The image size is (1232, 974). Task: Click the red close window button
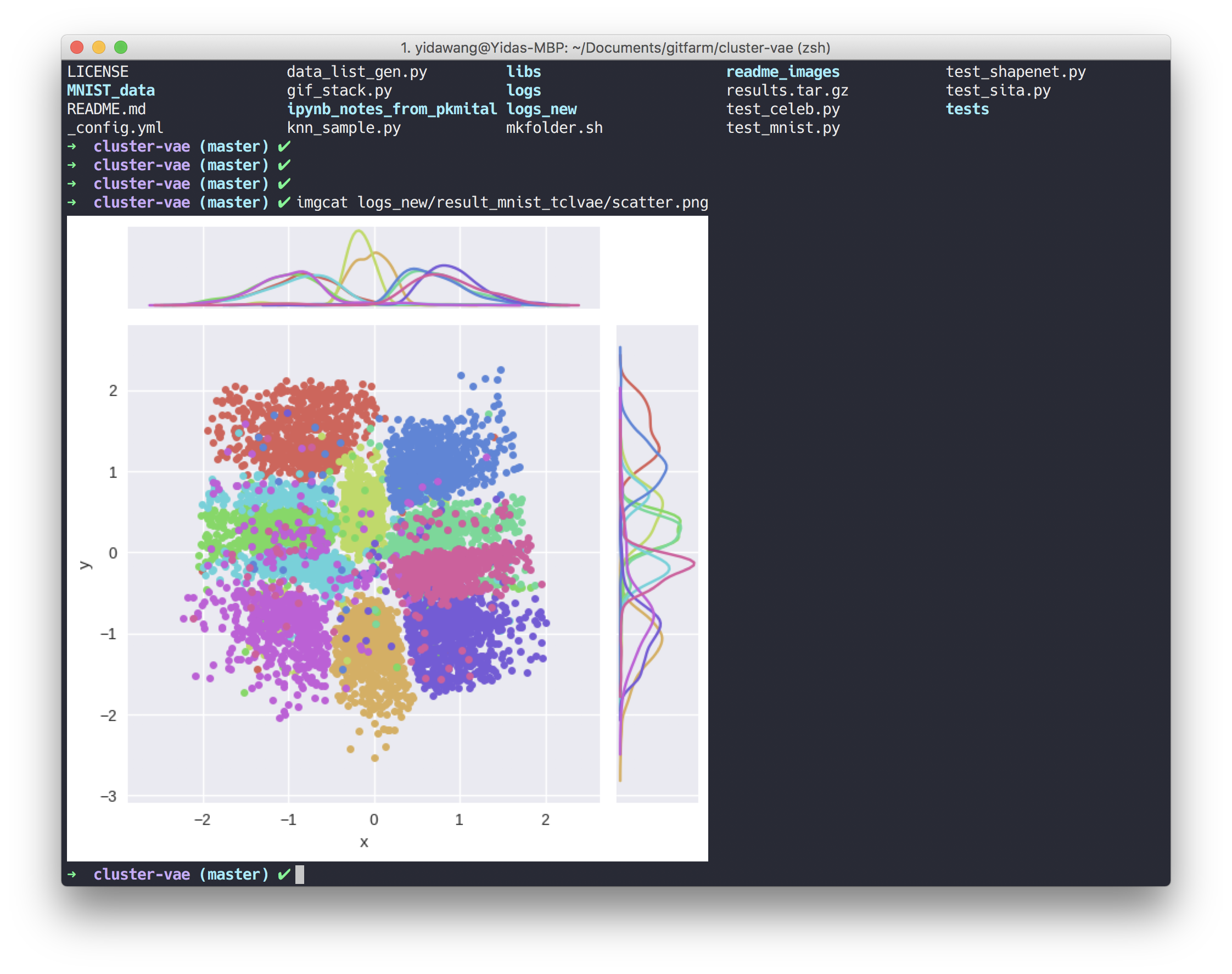click(77, 47)
